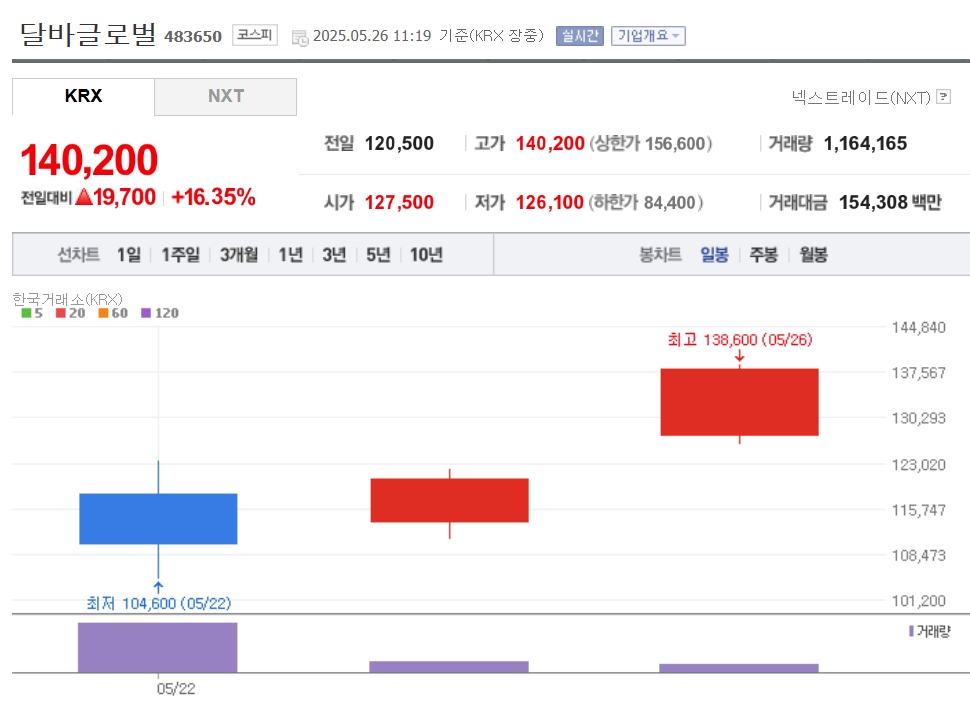Click the middle red candlestick body
Screen dimensions: 970x713
coord(450,500)
